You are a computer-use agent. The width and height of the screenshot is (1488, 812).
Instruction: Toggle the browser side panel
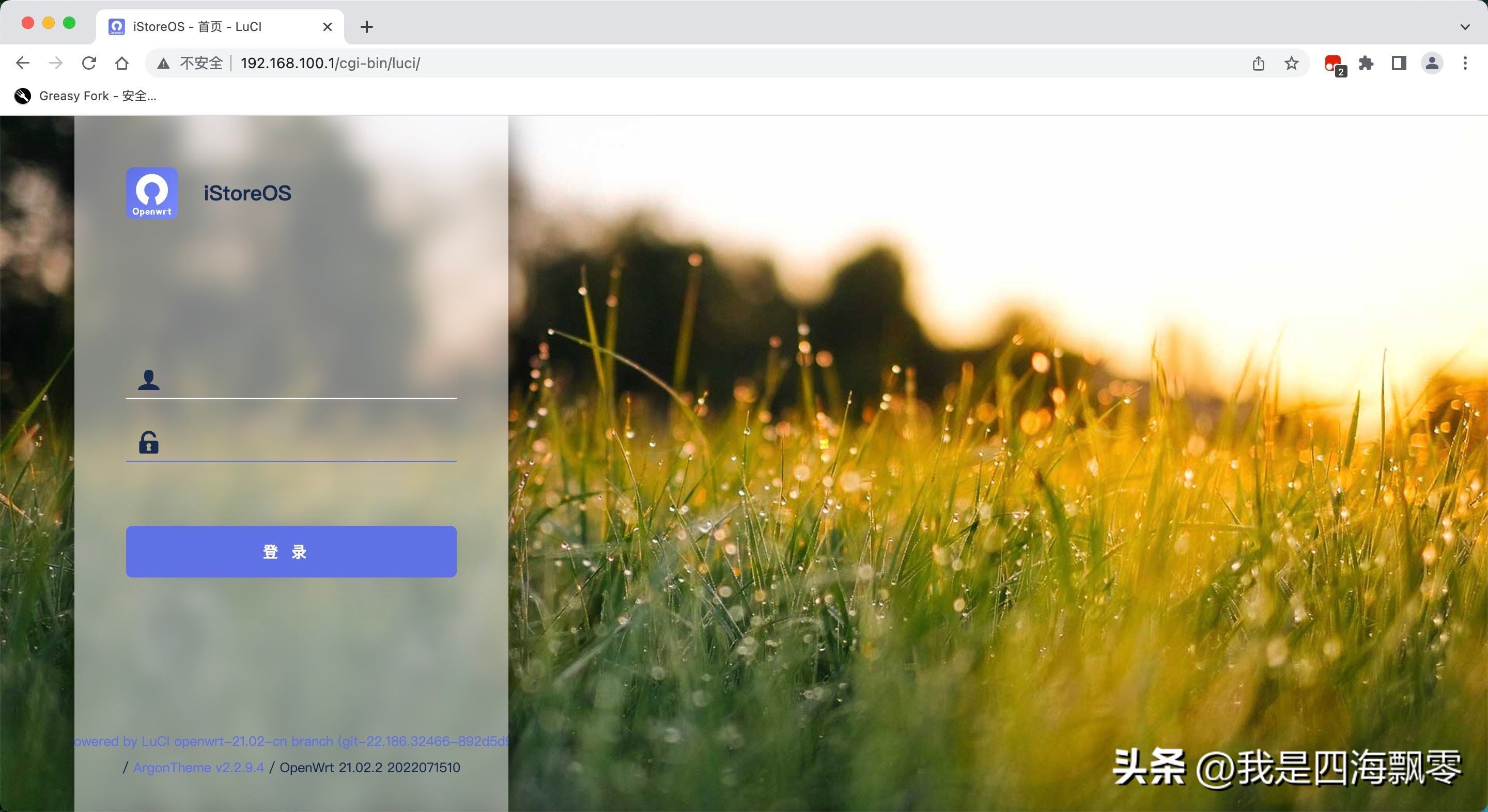(1399, 63)
